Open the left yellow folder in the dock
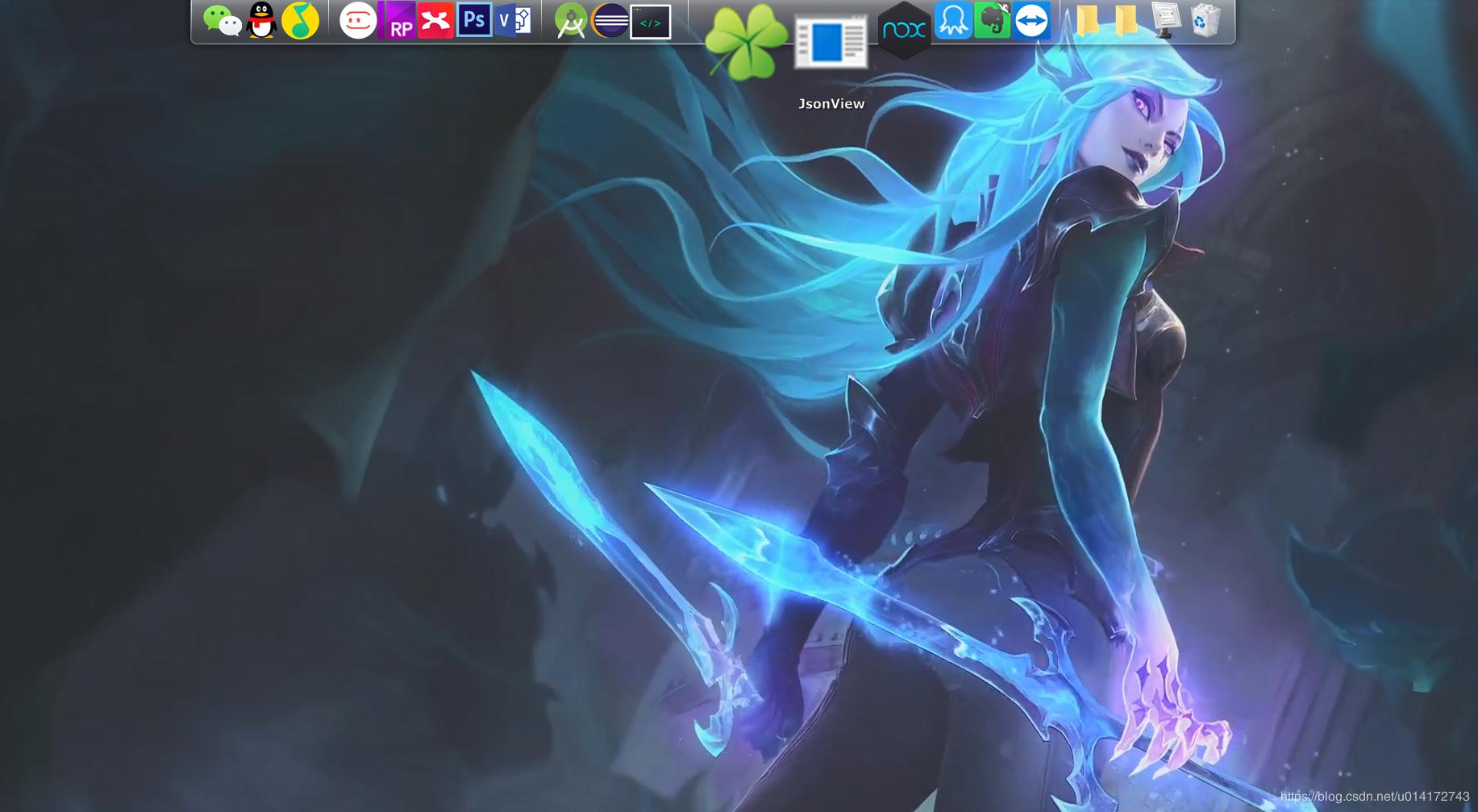The image size is (1478, 812). pyautogui.click(x=1088, y=20)
